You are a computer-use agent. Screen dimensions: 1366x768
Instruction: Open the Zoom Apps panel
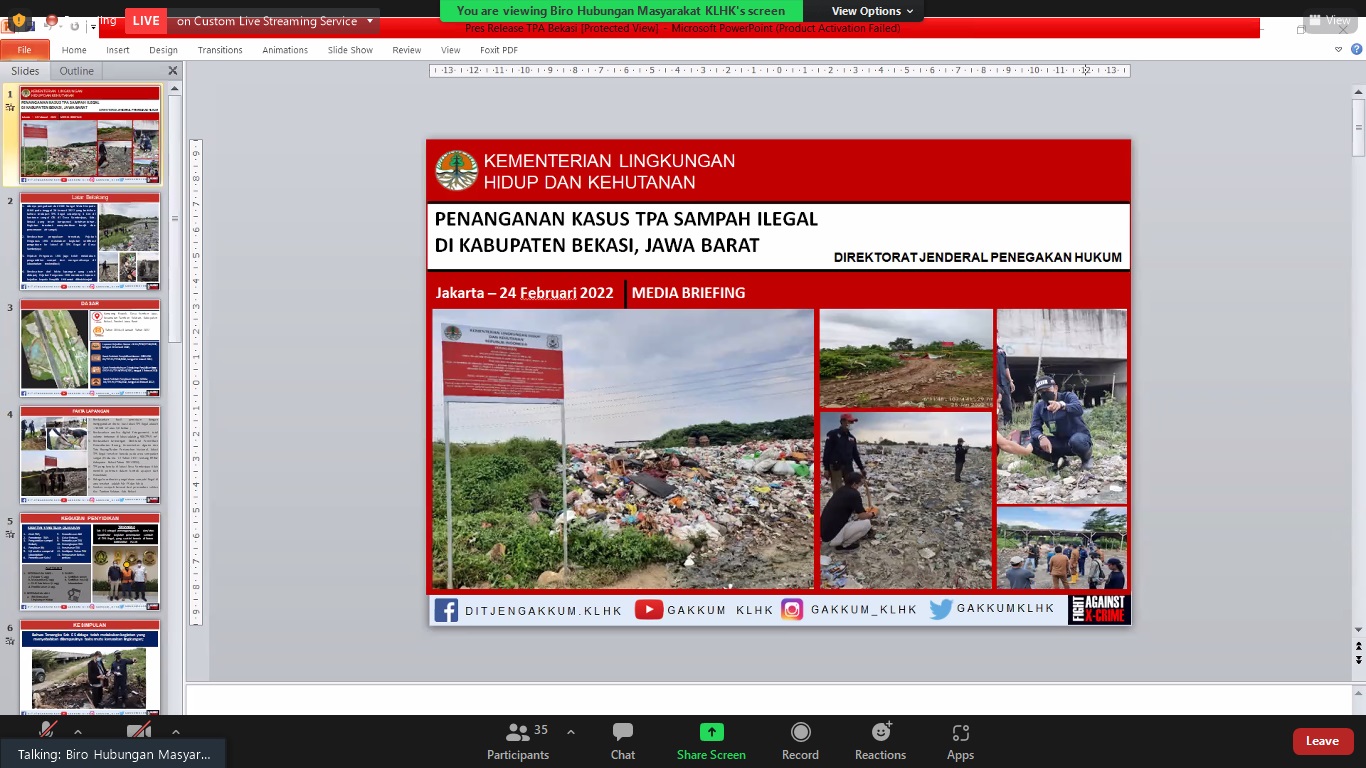tap(960, 741)
